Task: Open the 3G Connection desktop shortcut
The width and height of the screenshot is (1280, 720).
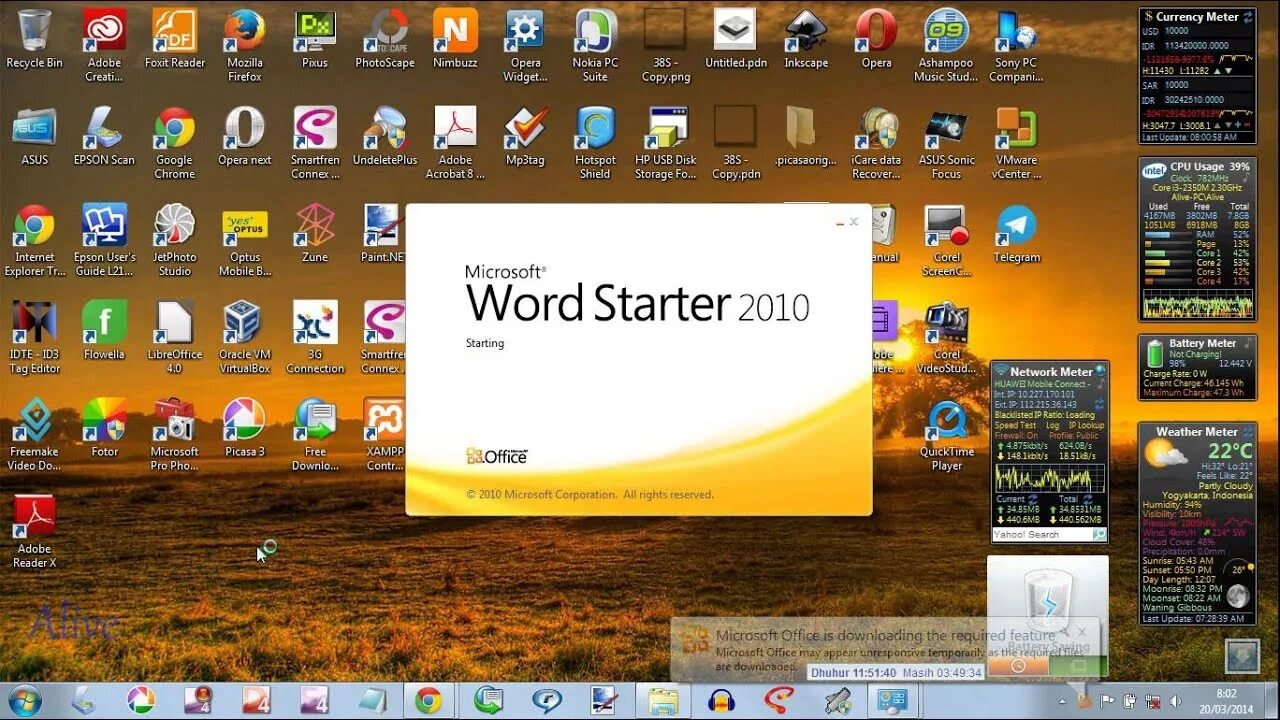Action: [315, 337]
